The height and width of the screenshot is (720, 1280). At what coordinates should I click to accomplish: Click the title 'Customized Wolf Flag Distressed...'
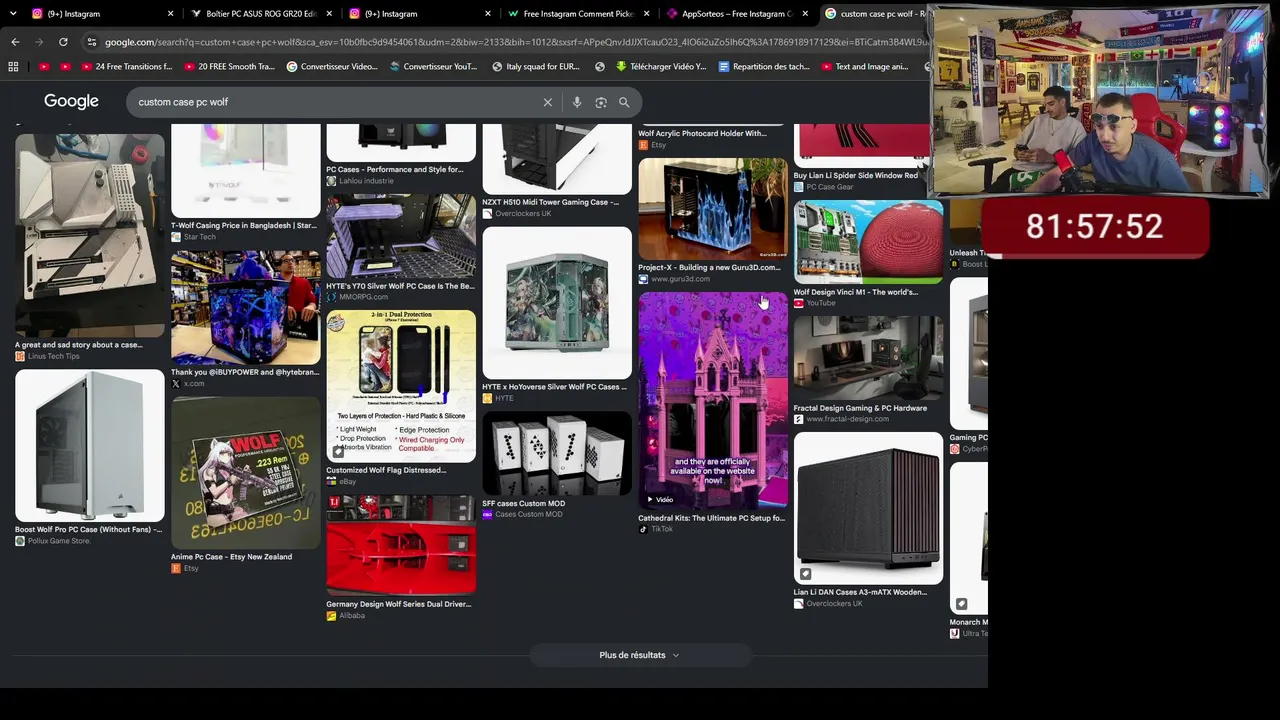click(386, 470)
